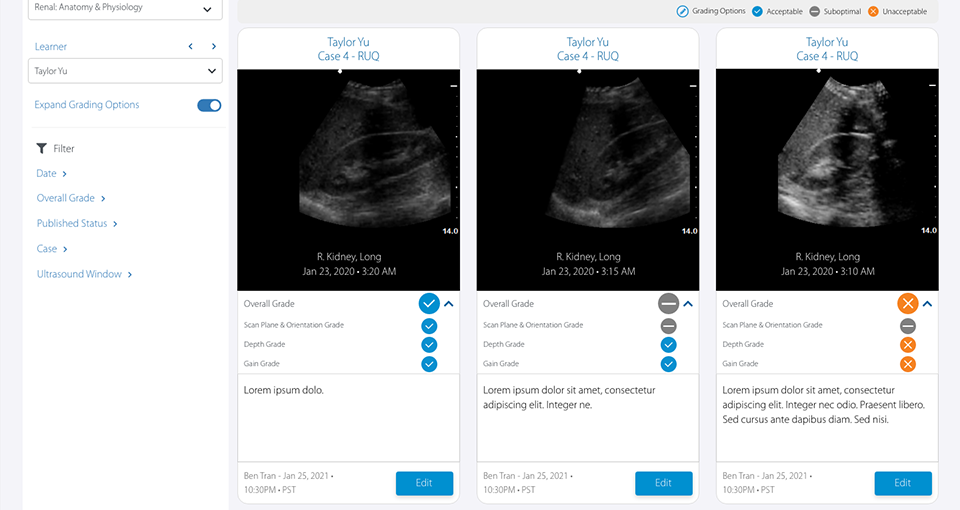Expand the Published Status filter
Viewport: 960px width, 510px height.
77,223
